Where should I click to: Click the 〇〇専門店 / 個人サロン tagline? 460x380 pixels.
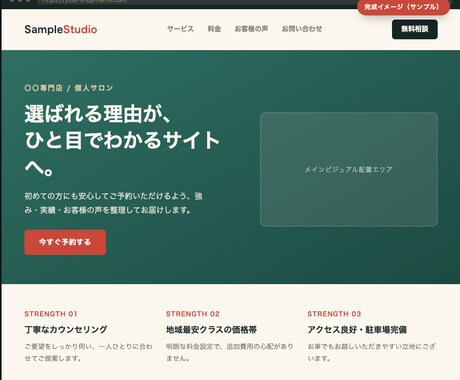[x=69, y=88]
